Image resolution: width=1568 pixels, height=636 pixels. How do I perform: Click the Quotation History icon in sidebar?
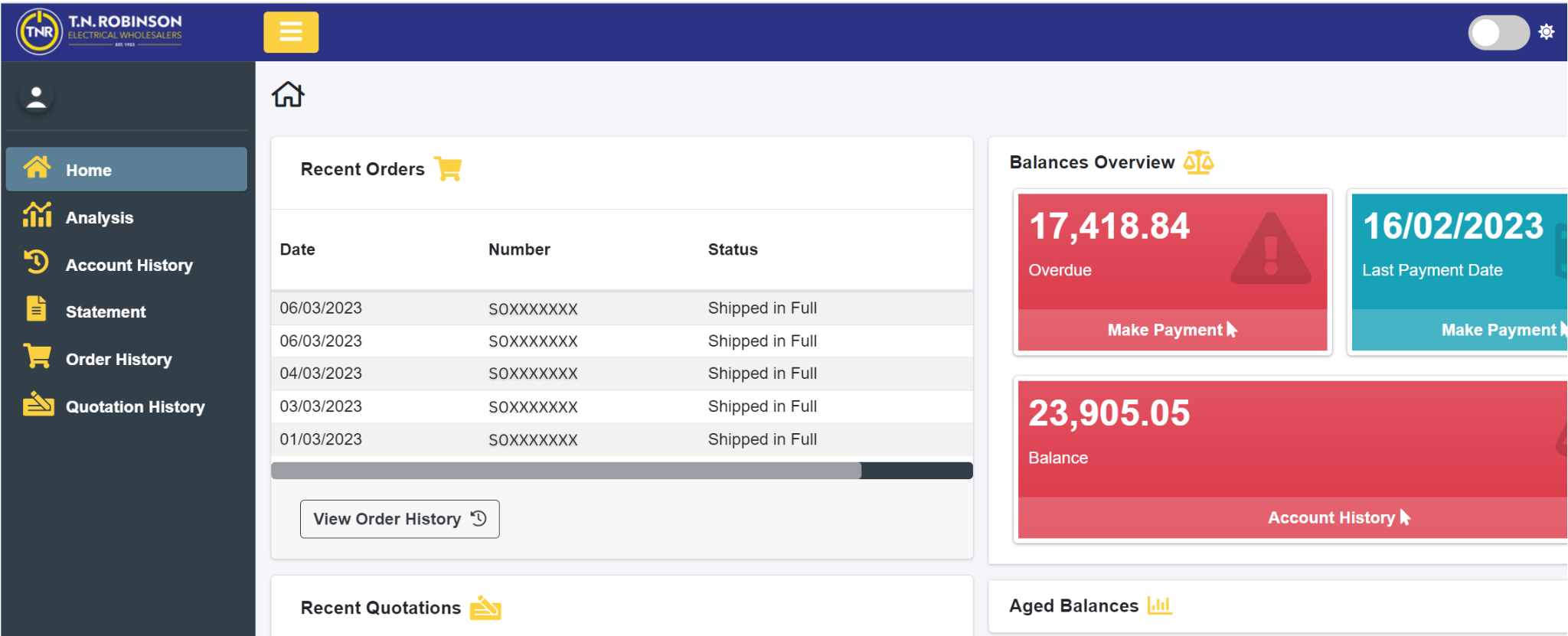tap(38, 403)
